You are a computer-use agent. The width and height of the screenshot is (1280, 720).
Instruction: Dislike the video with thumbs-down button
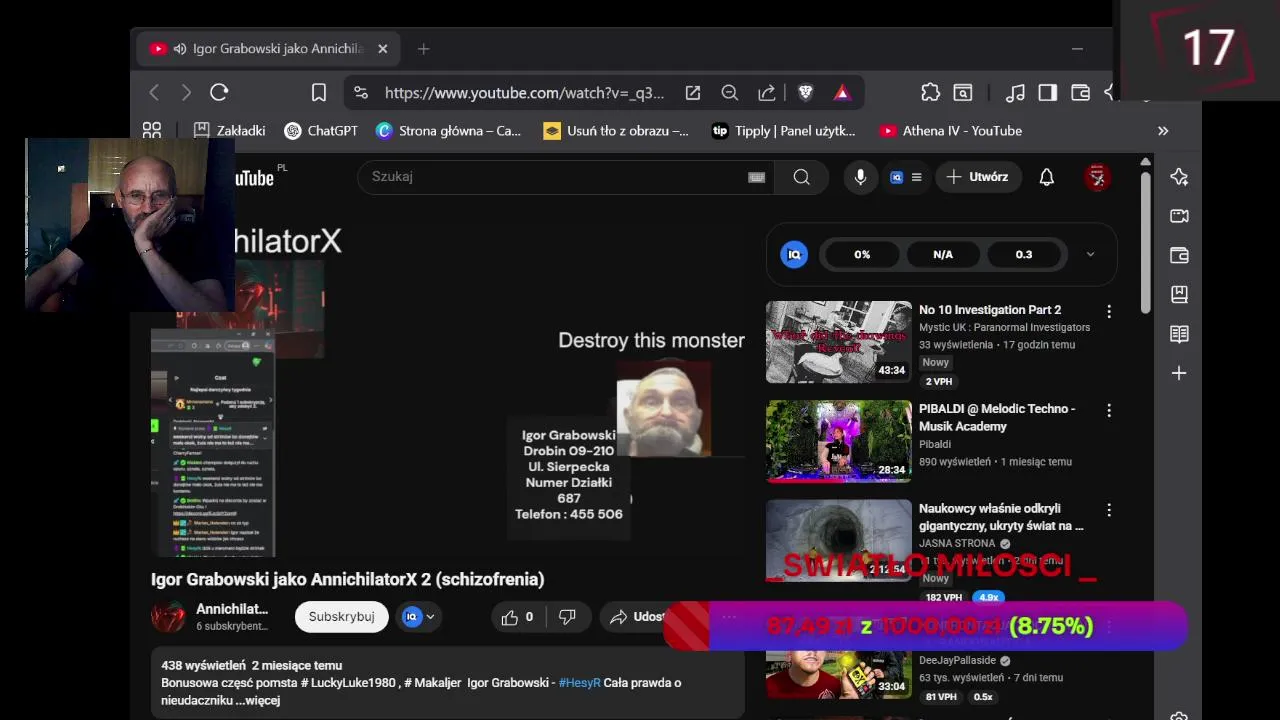point(567,617)
